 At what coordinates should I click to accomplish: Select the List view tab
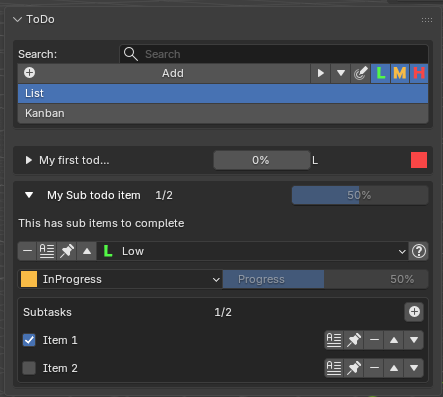pos(223,93)
